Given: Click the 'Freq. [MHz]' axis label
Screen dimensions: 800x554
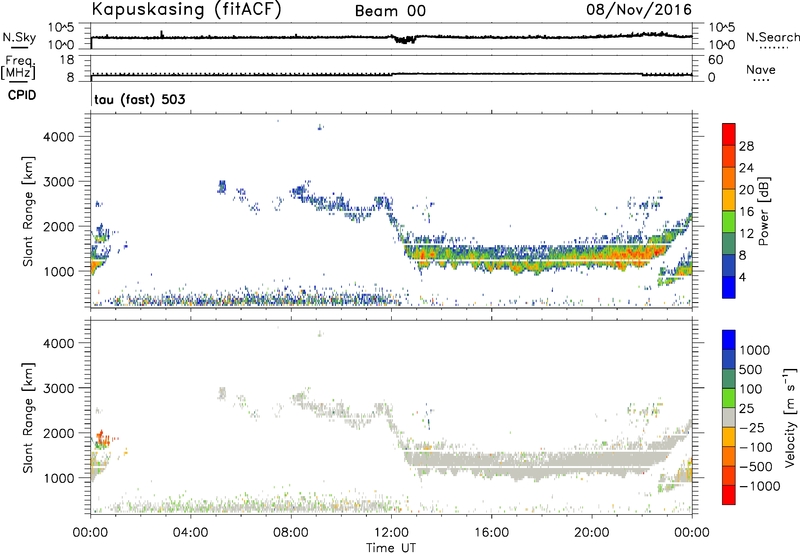Looking at the screenshot, I should (x=18, y=67).
